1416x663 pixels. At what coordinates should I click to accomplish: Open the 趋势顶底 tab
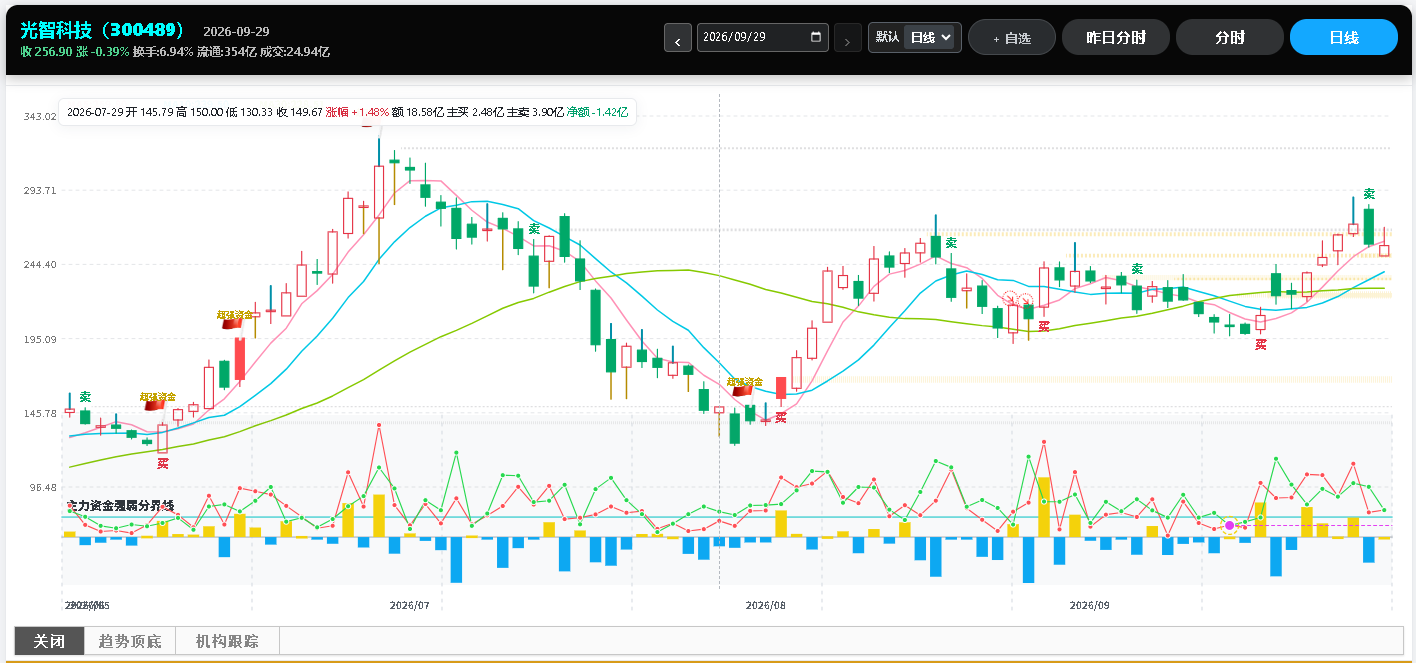pyautogui.click(x=130, y=641)
